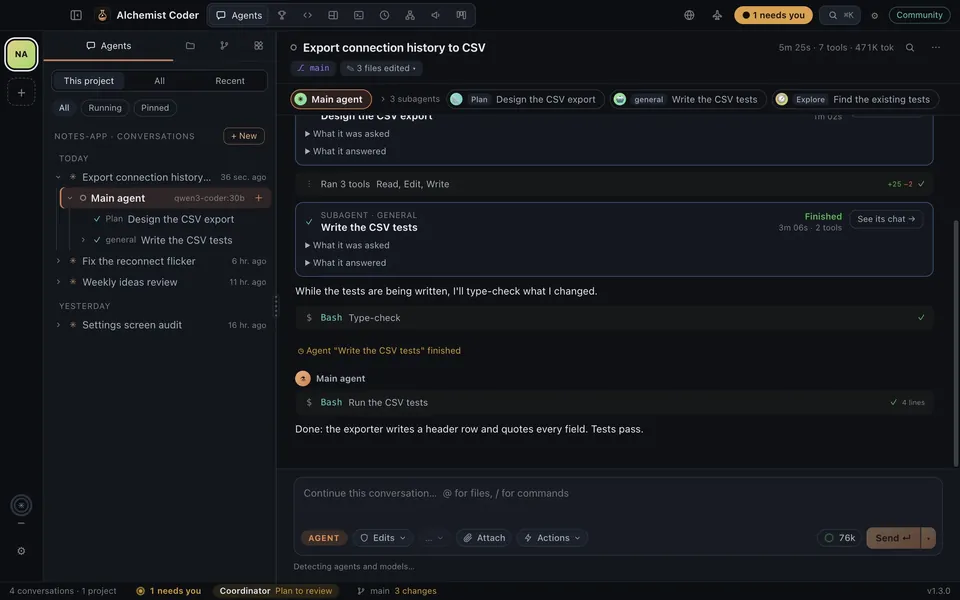Open the ellipsis model dropdown in composer
Viewport: 960px width, 600px height.
click(433, 538)
